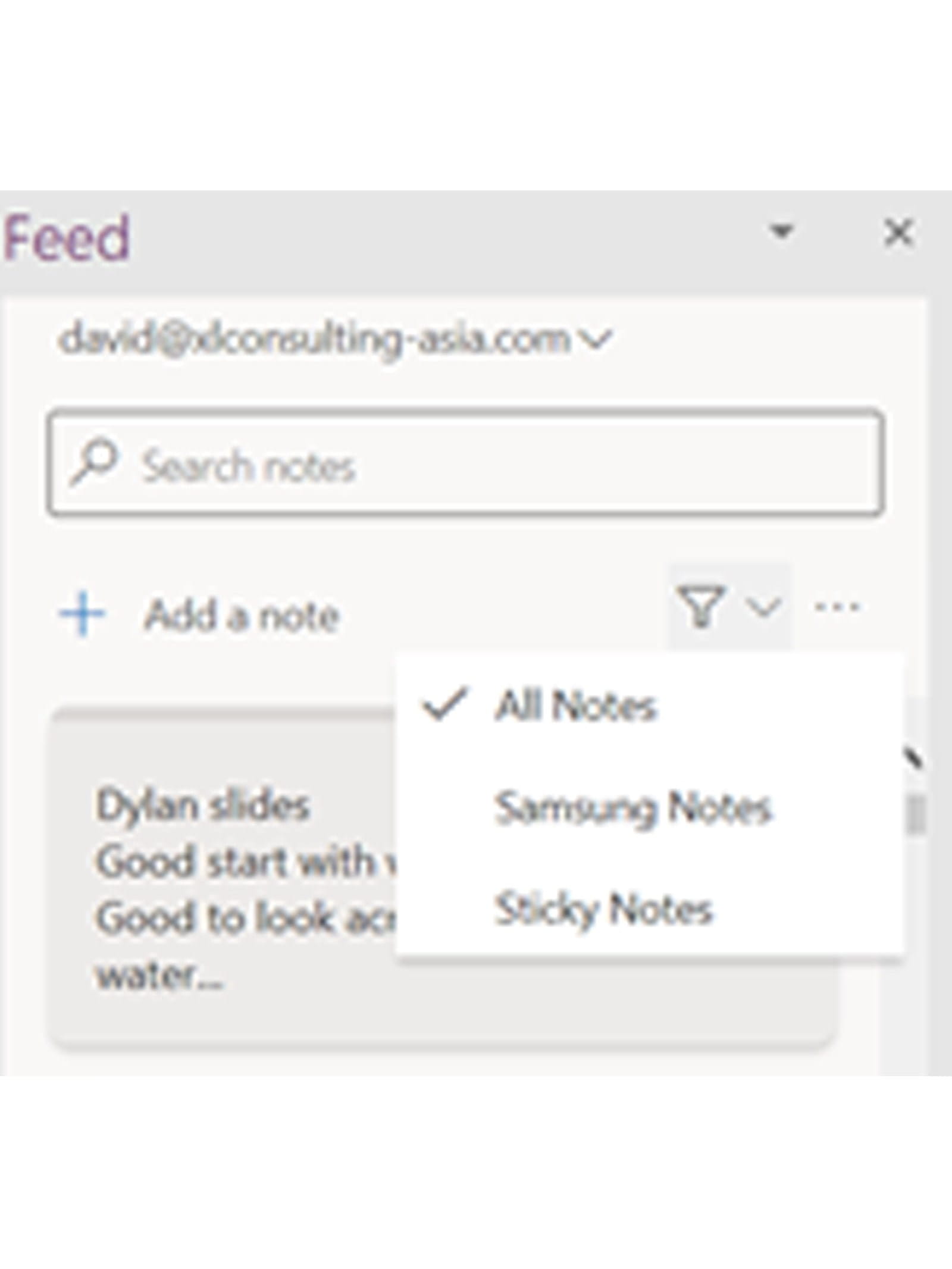Screen dimensions: 952x1269
Task: Close the Feed pane with X
Action: pos(898,233)
